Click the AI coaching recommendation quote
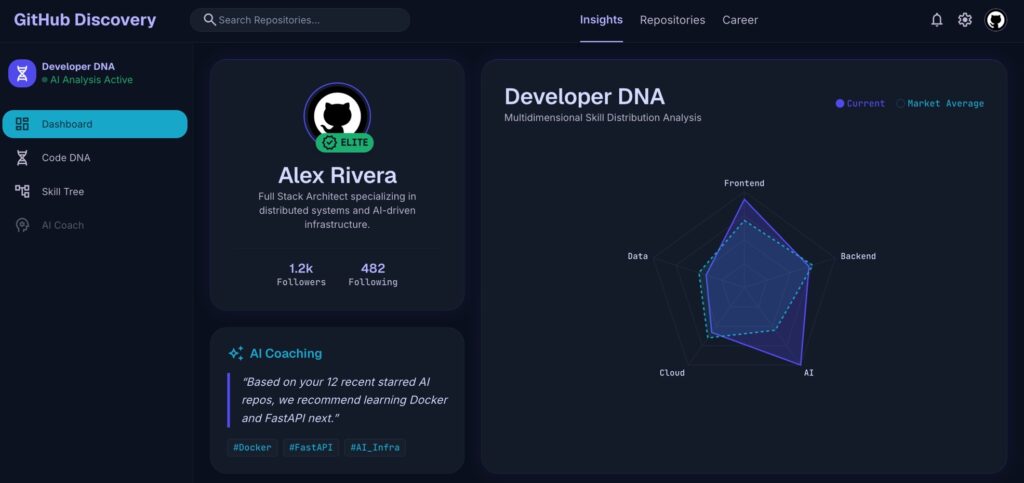 click(345, 400)
